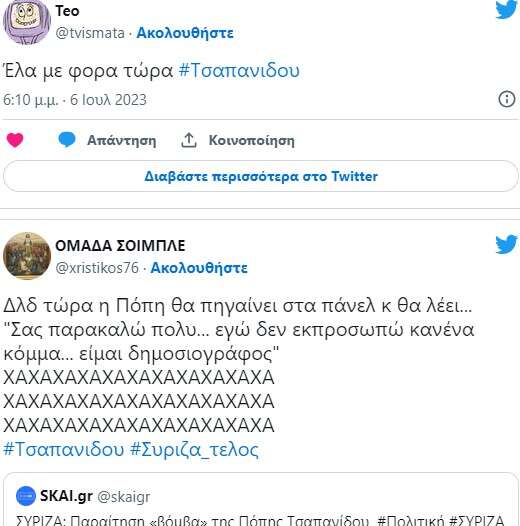Follow @xristikos76 via Ακολουθήστε link
The image size is (520, 526).
(x=199, y=268)
